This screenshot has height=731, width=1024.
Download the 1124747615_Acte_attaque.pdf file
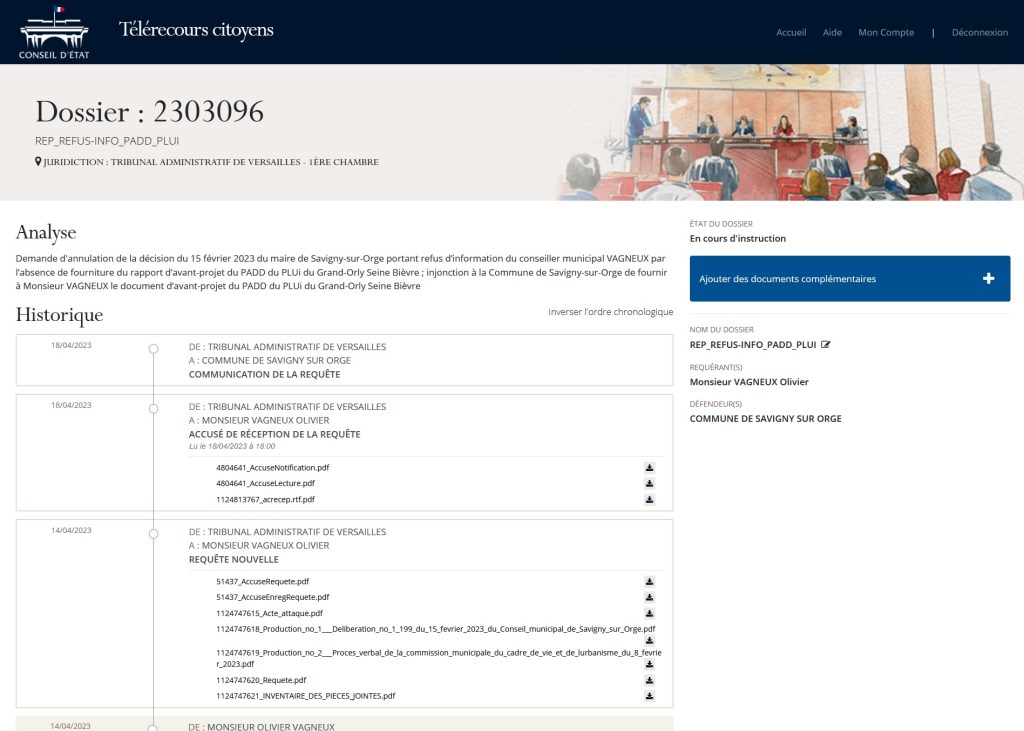coord(649,613)
